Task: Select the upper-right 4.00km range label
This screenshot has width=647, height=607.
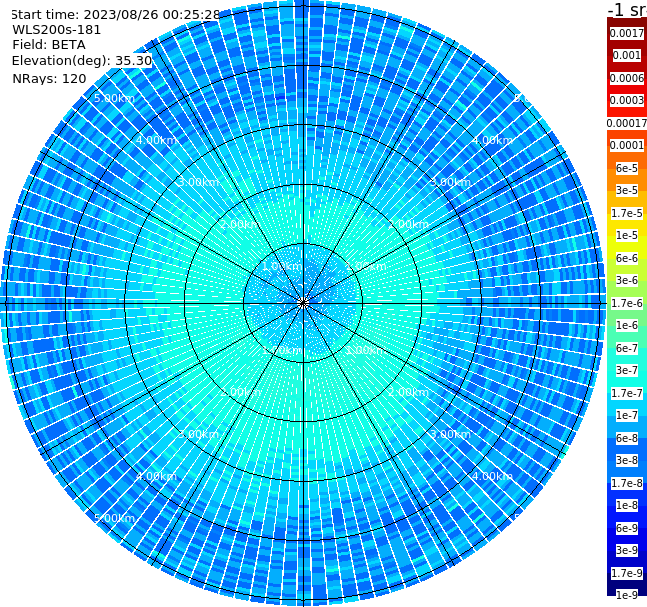Action: 492,140
